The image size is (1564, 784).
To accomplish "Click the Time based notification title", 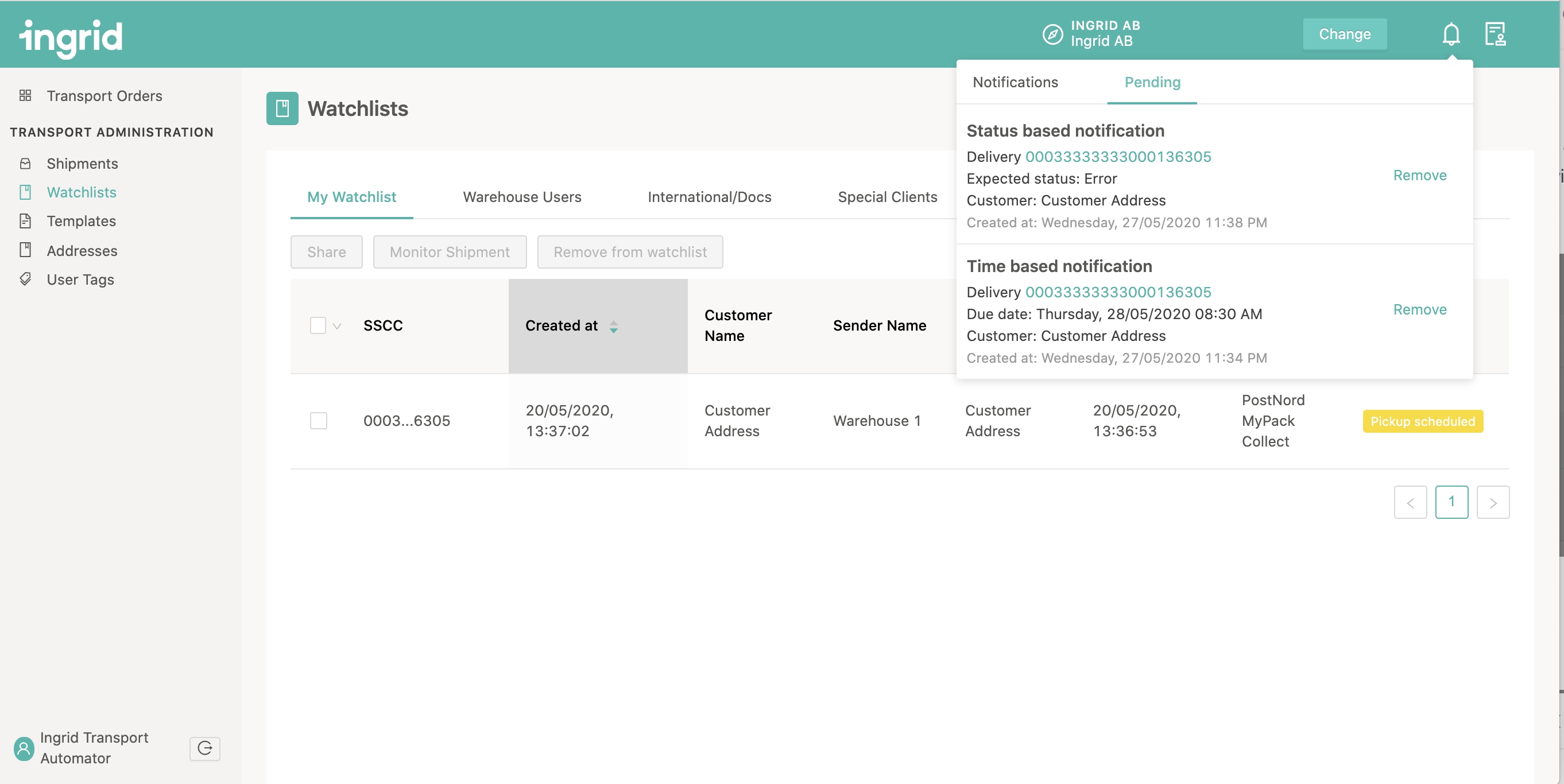I will click(x=1059, y=266).
